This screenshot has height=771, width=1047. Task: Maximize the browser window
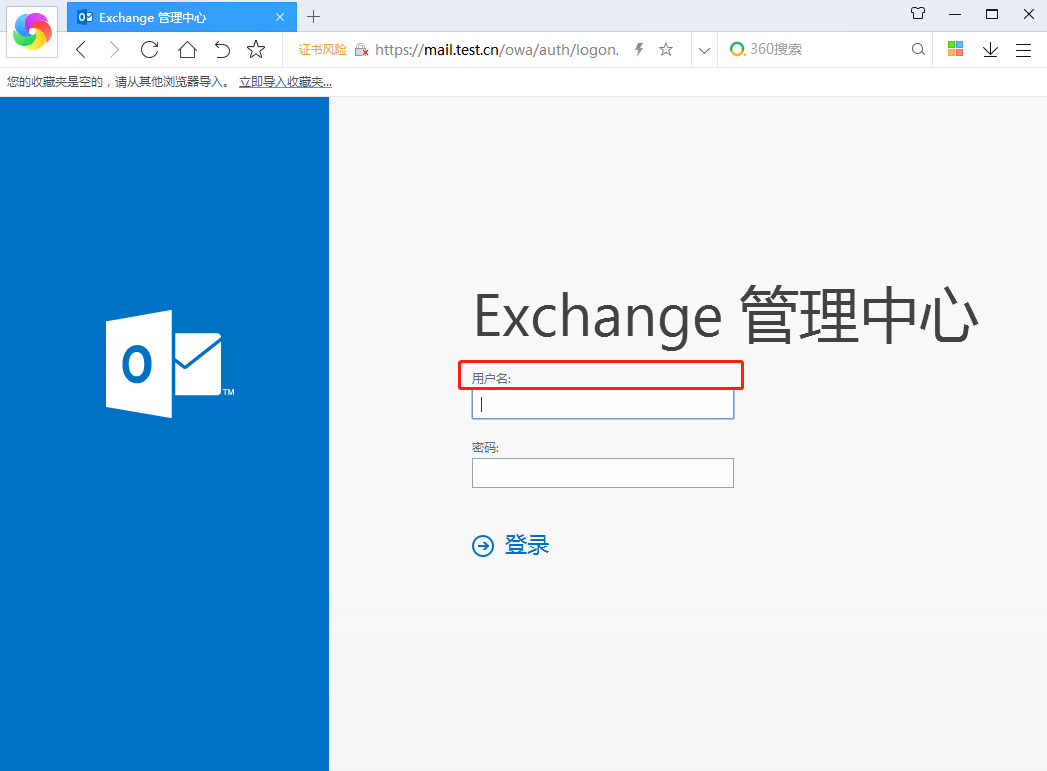click(x=992, y=14)
